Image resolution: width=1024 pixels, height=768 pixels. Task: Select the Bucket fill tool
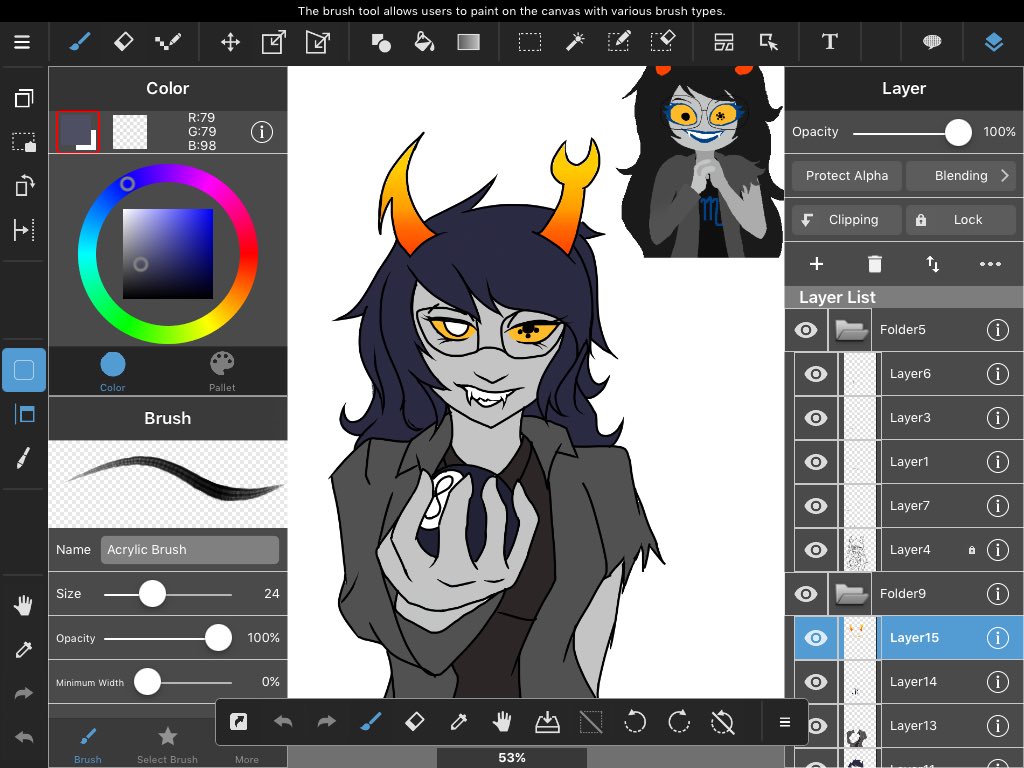(424, 42)
